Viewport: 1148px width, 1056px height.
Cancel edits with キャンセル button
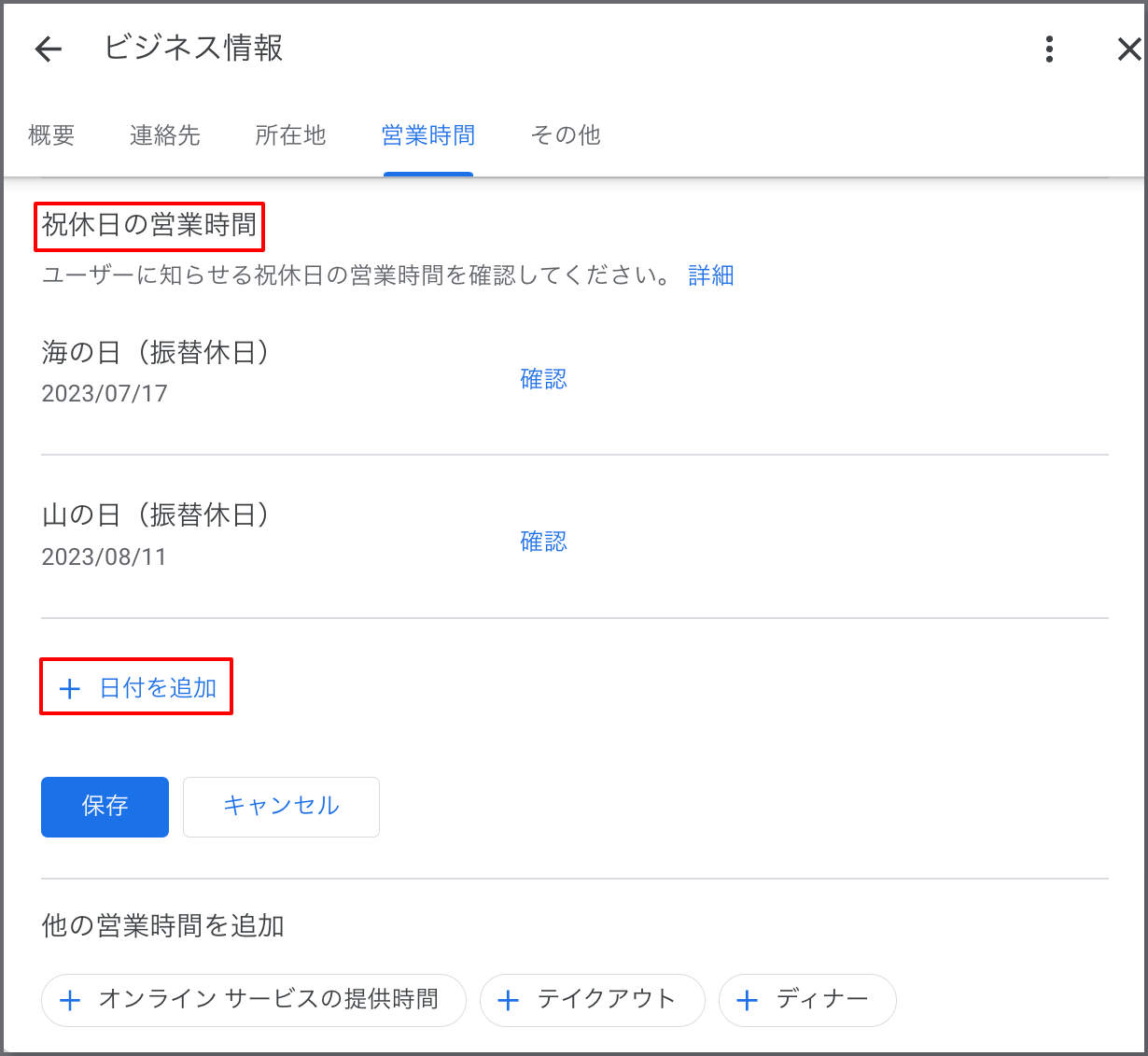click(281, 807)
